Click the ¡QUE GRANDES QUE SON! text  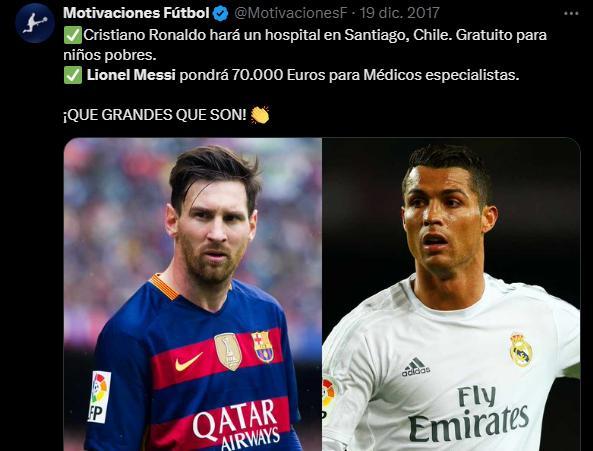point(155,115)
